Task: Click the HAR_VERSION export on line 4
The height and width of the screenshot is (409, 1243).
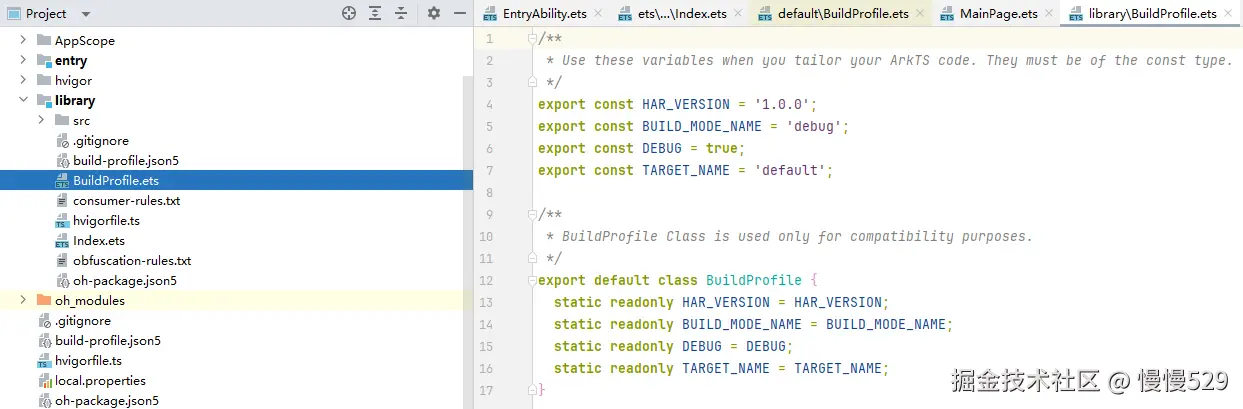Action: tap(678, 104)
